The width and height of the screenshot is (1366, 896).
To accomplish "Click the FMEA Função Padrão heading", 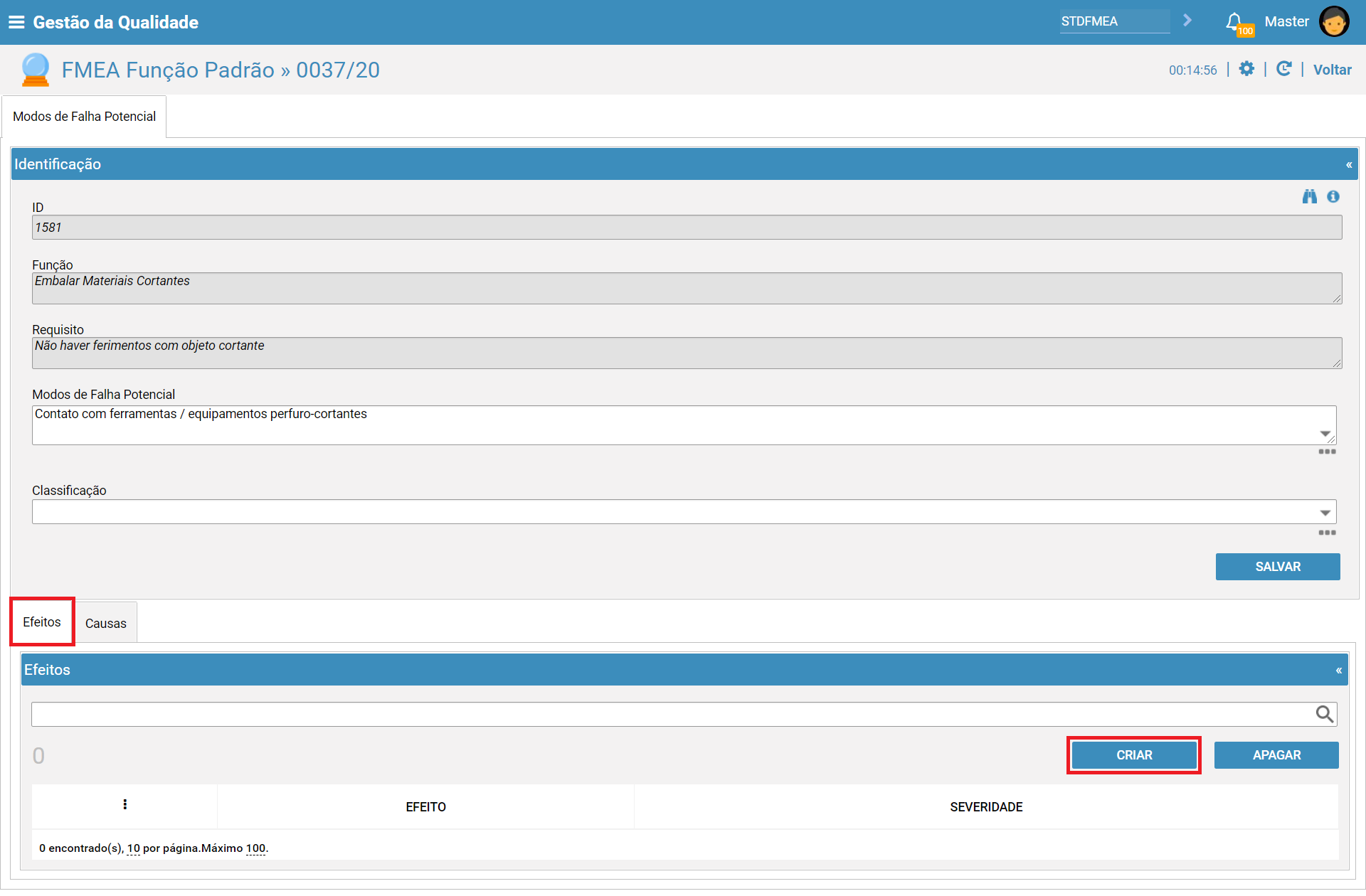I will click(x=221, y=70).
